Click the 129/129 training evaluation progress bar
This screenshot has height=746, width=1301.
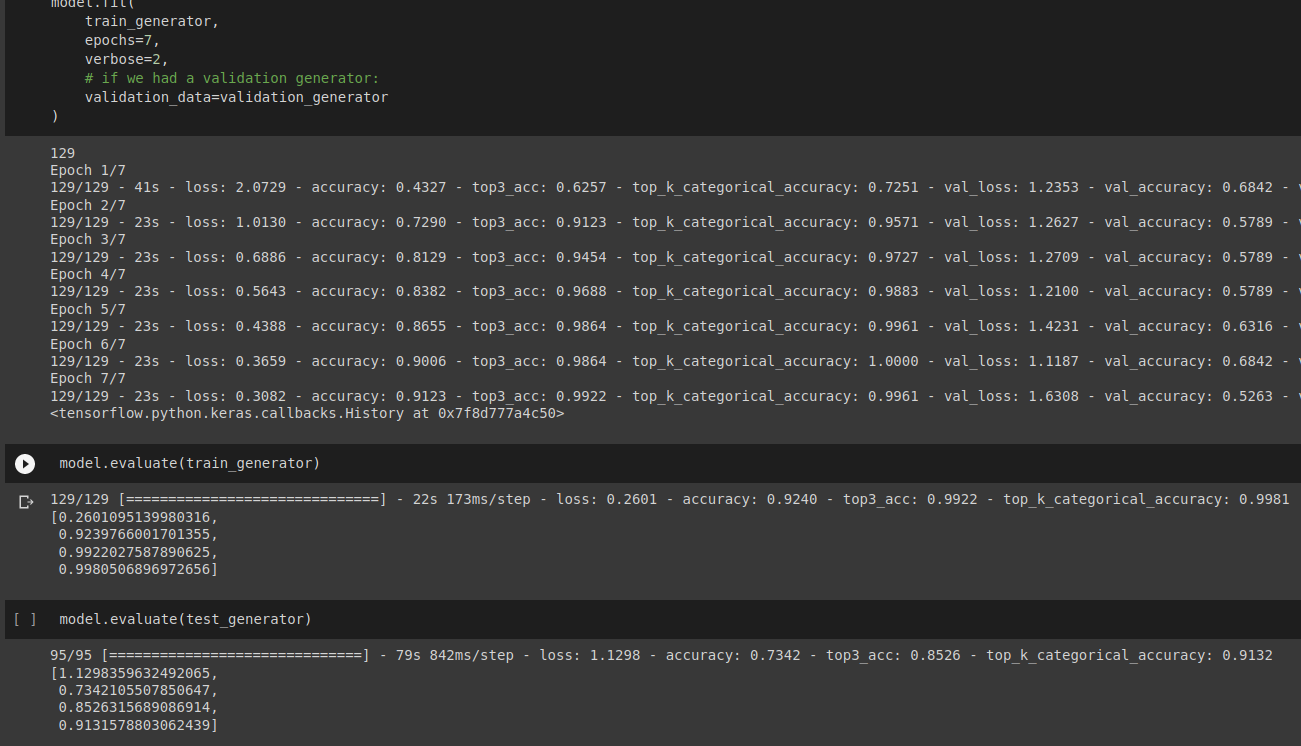coord(251,499)
